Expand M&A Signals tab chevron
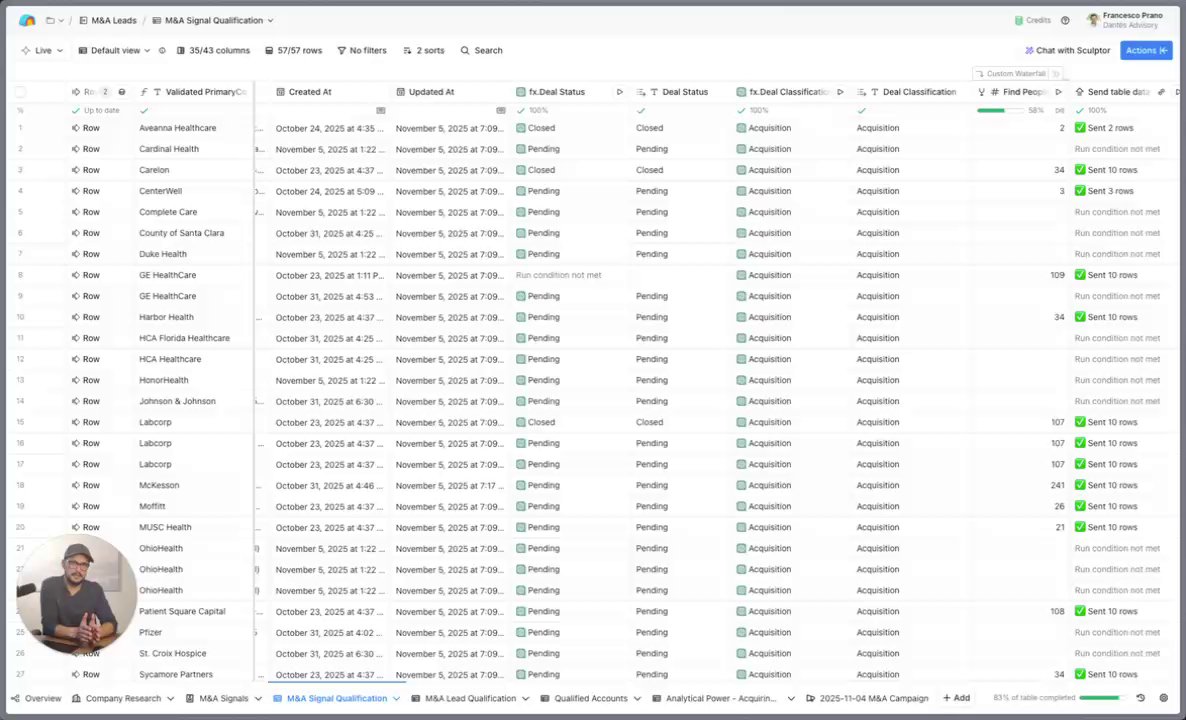Image resolution: width=1186 pixels, height=720 pixels. pos(258,699)
